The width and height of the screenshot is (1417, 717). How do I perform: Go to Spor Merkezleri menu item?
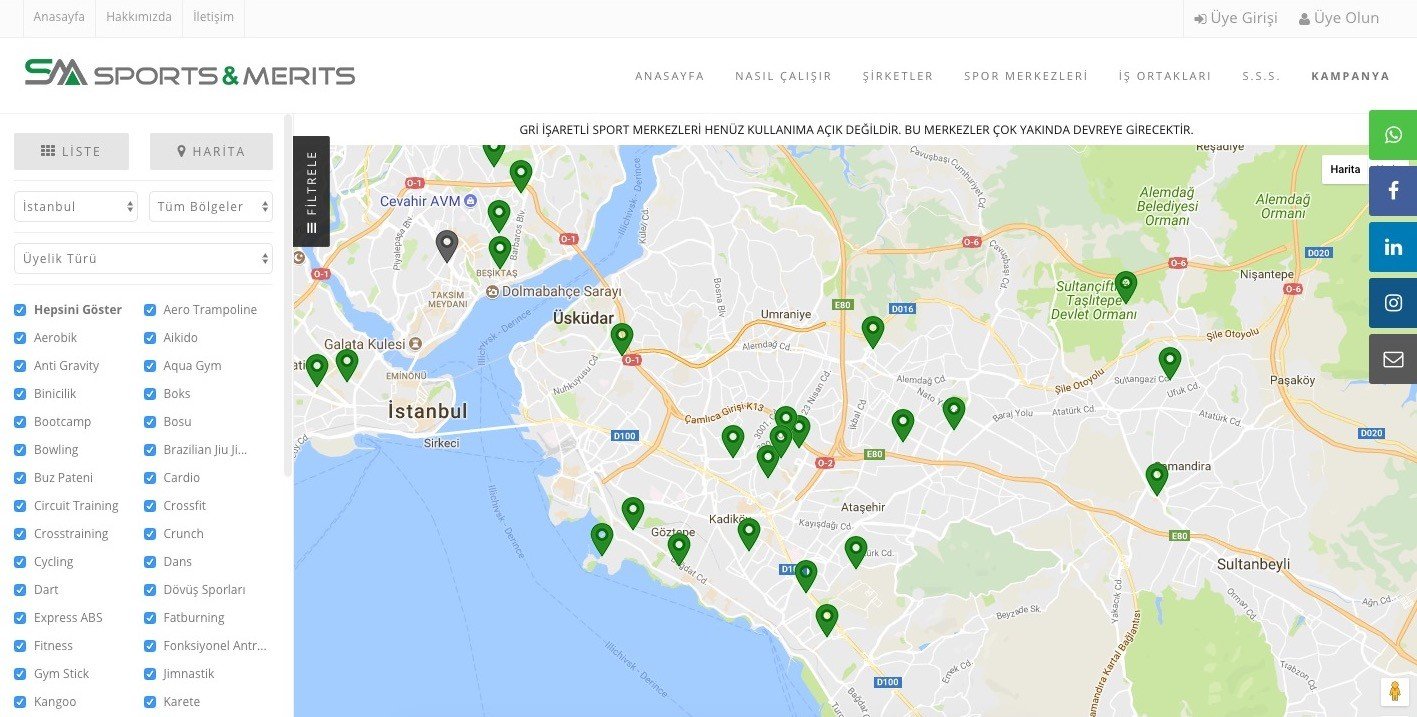1025,76
